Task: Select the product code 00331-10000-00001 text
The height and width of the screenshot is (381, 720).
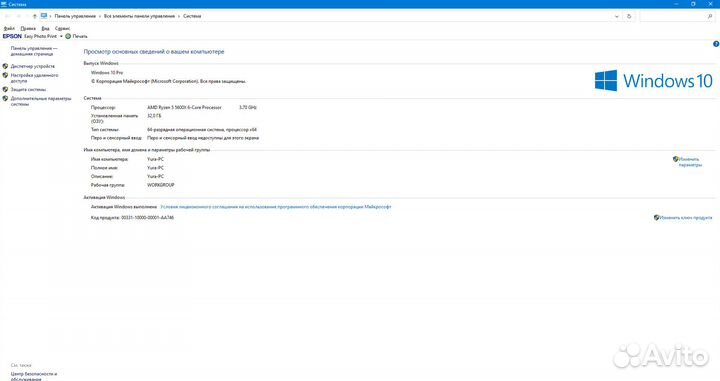Action: 147,218
